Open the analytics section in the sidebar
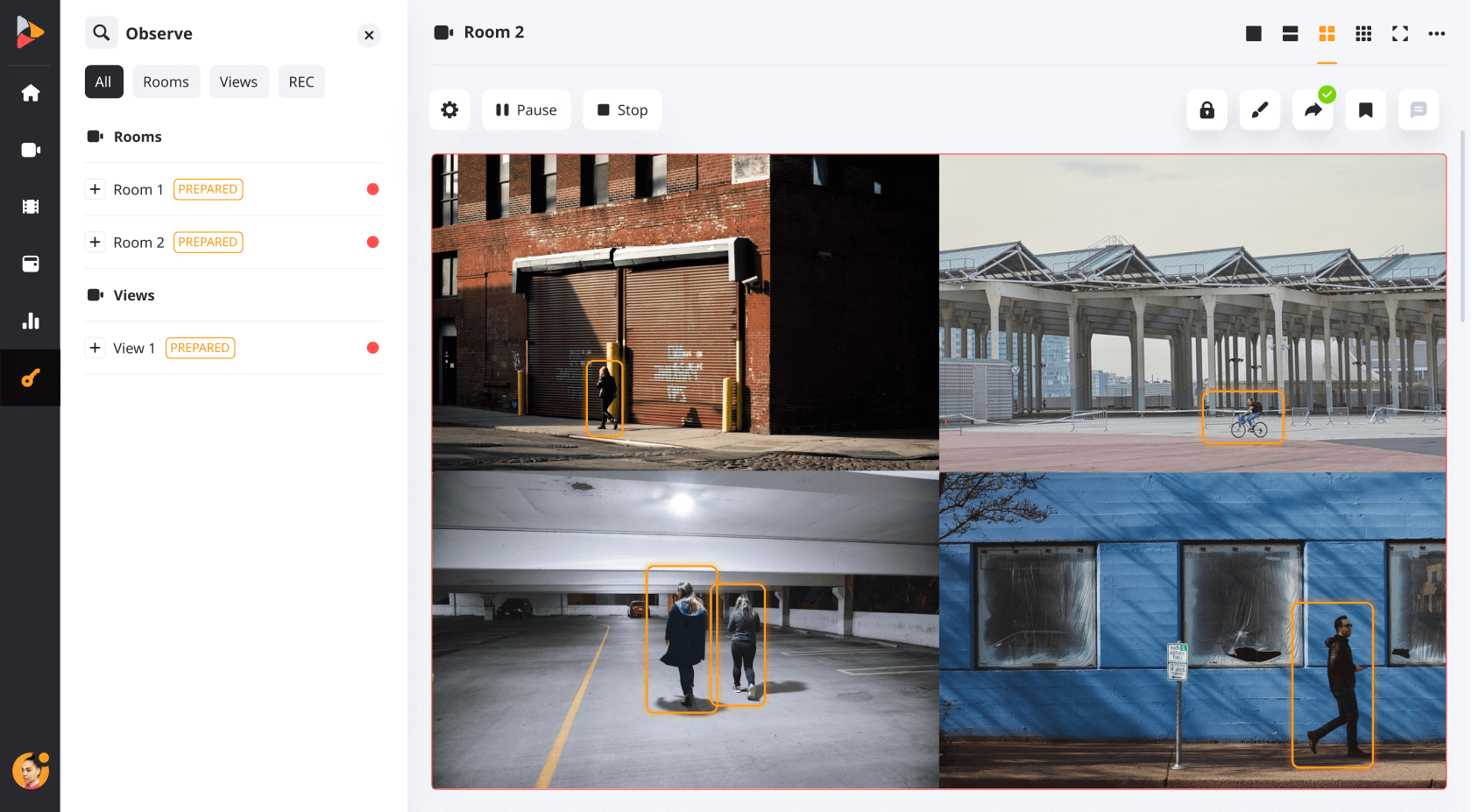Viewport: 1472px width, 812px height. click(x=30, y=321)
